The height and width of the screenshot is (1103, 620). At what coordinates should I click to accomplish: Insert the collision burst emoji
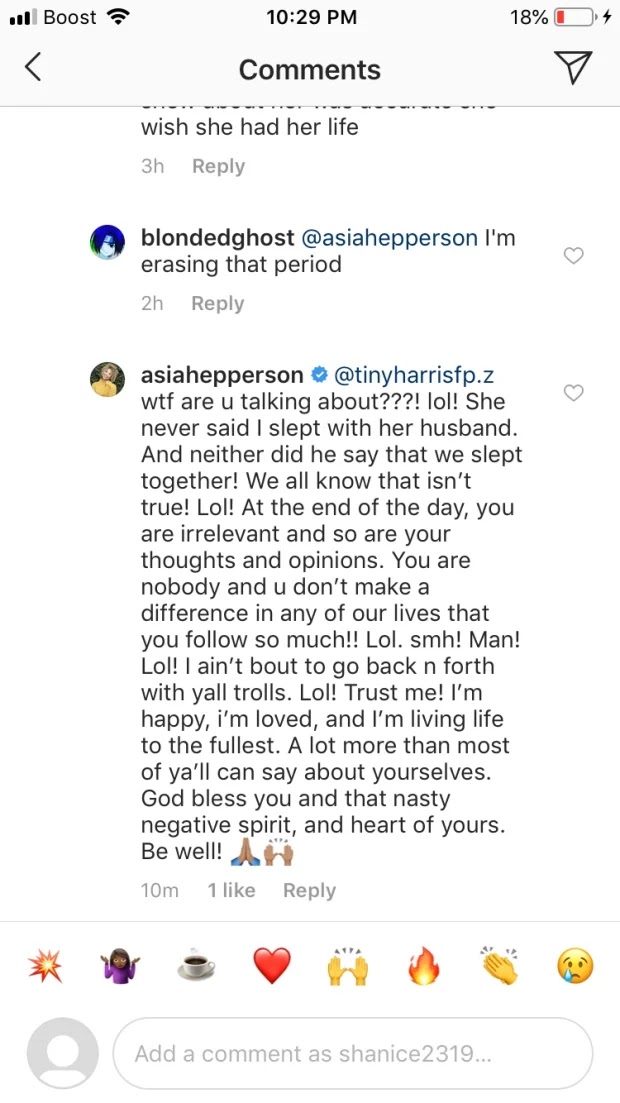click(x=44, y=966)
